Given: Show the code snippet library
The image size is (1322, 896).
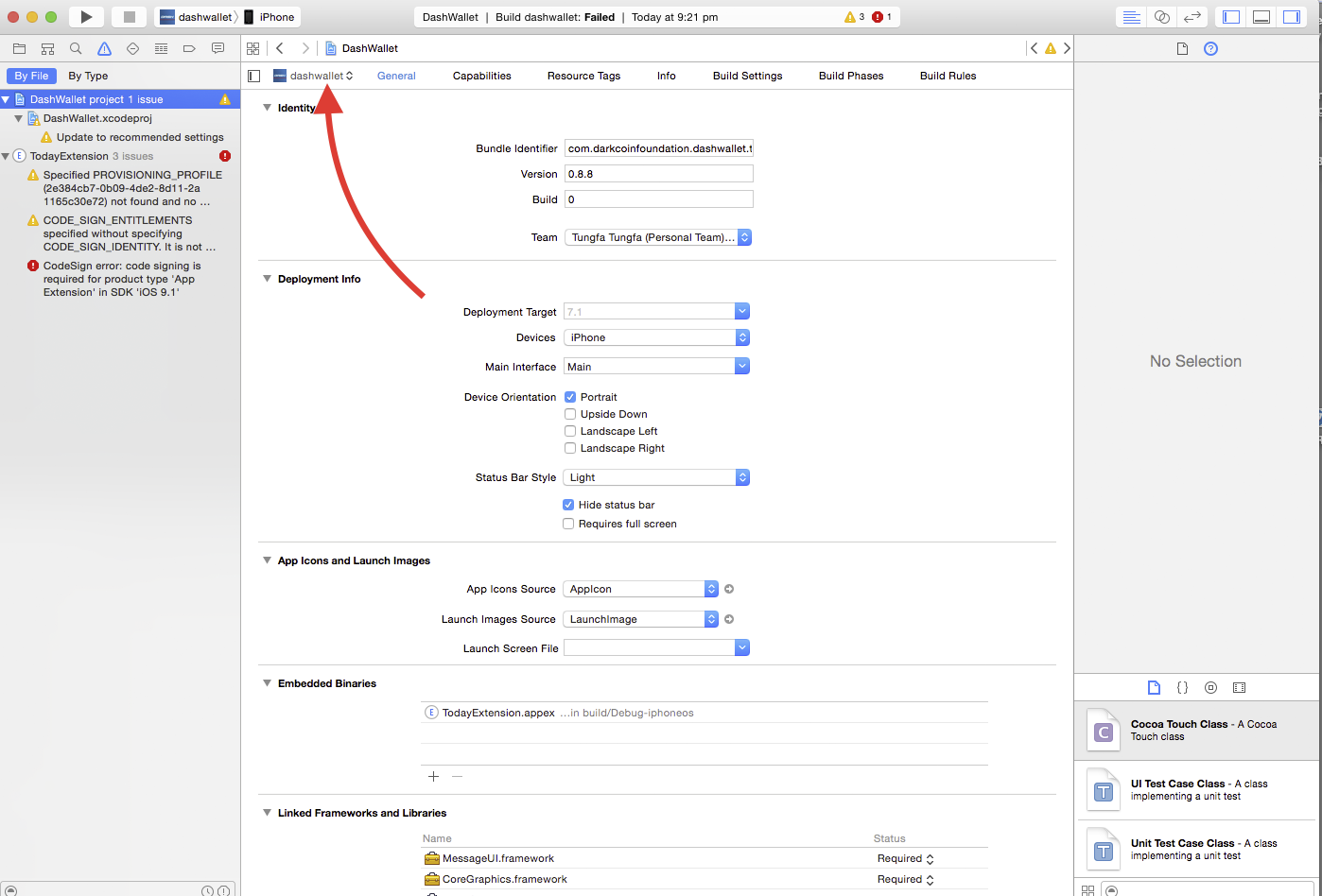Looking at the screenshot, I should pyautogui.click(x=1182, y=687).
